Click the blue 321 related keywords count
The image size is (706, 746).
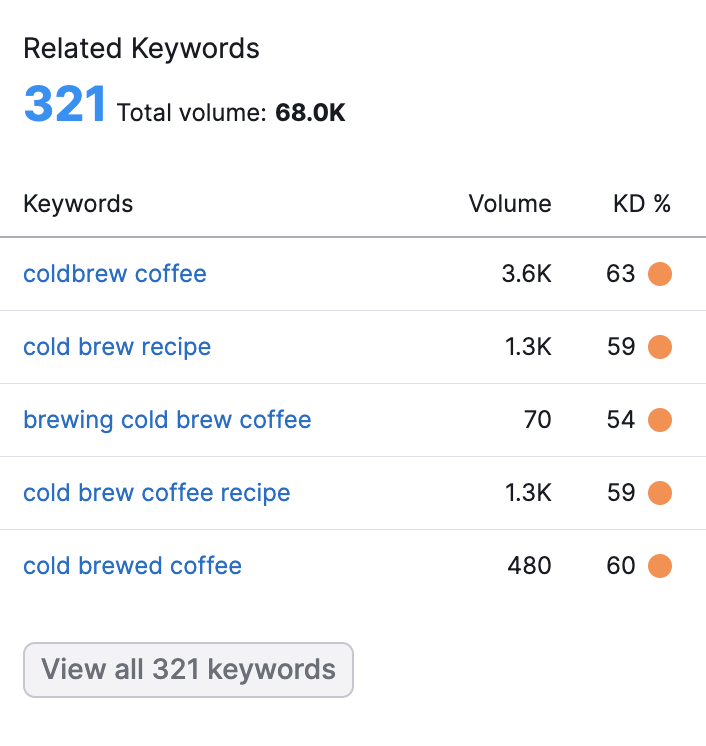(65, 104)
